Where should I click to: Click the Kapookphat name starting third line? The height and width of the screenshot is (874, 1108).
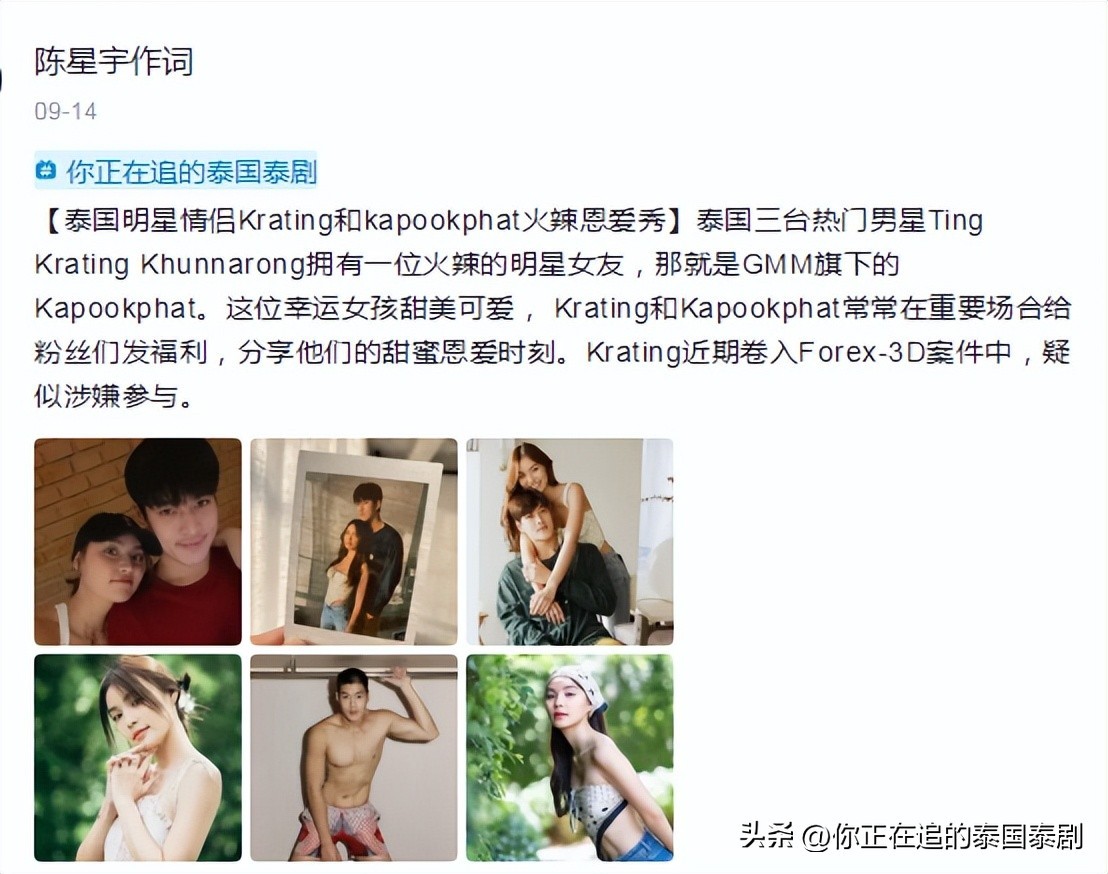[117, 309]
